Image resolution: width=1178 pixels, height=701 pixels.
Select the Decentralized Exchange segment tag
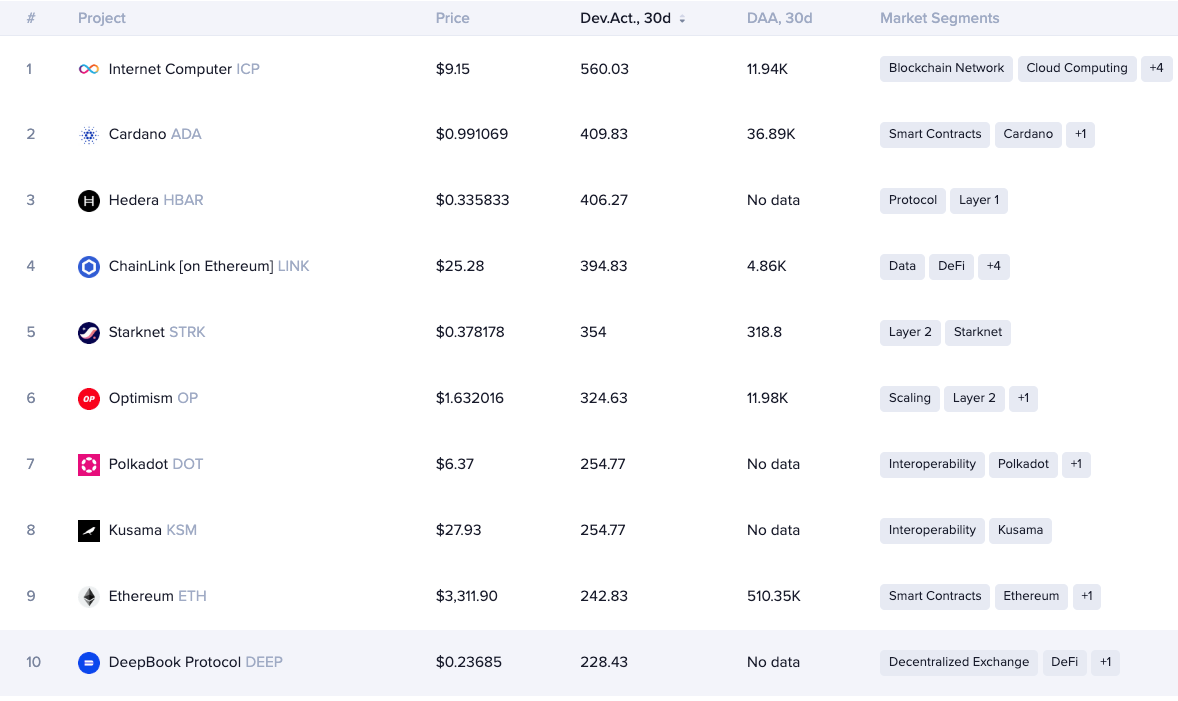point(959,663)
